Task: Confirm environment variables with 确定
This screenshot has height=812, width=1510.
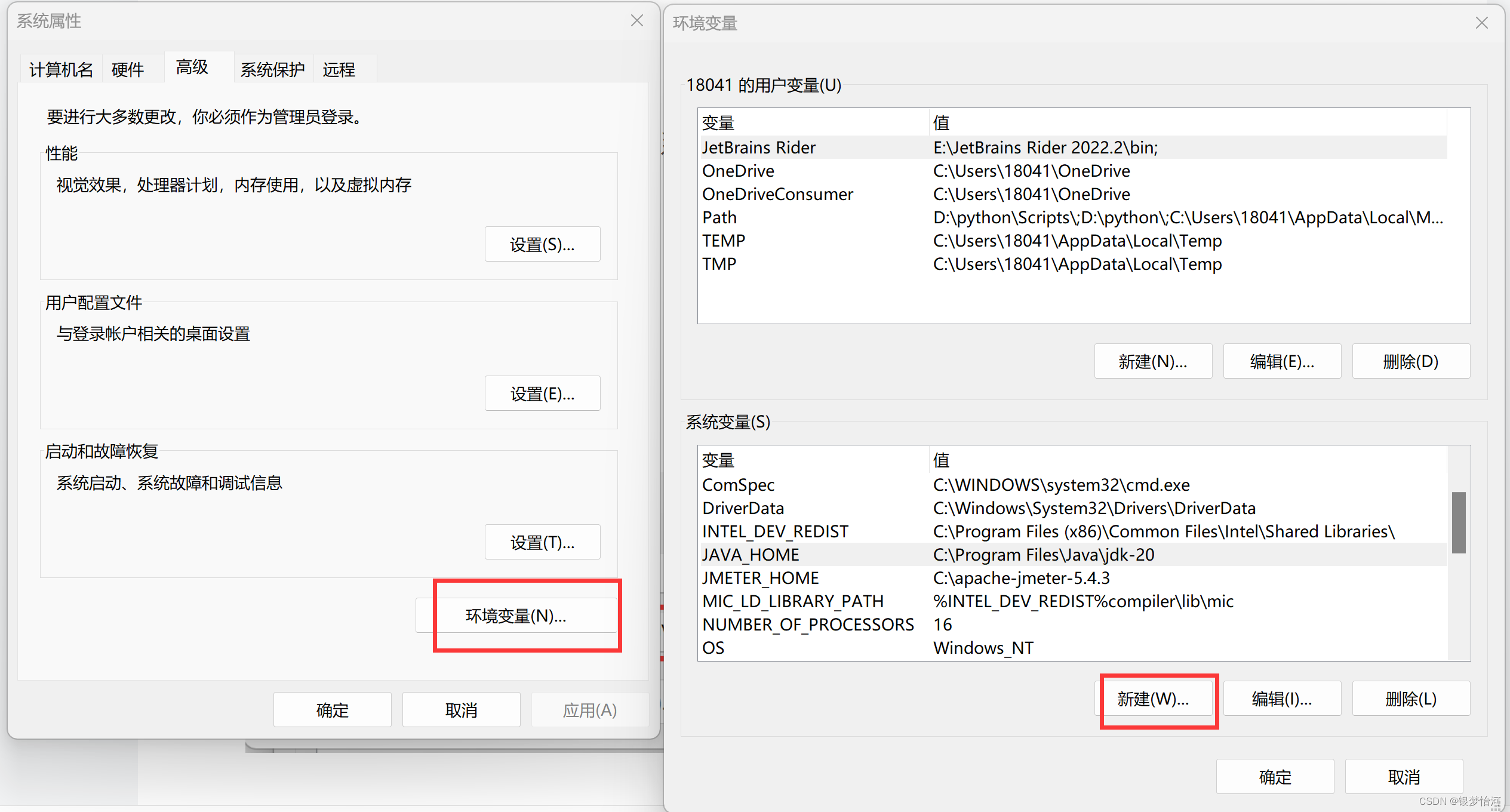Action: click(x=1274, y=776)
